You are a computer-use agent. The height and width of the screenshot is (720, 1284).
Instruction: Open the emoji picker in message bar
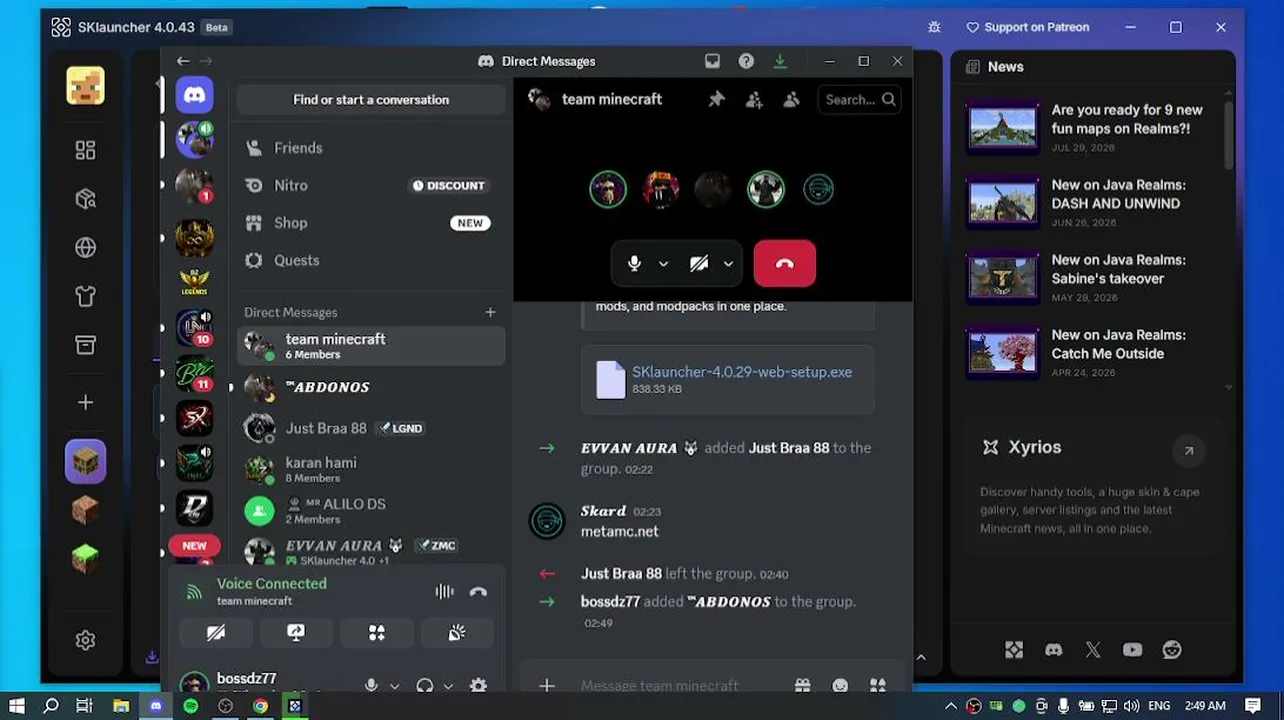[840, 685]
